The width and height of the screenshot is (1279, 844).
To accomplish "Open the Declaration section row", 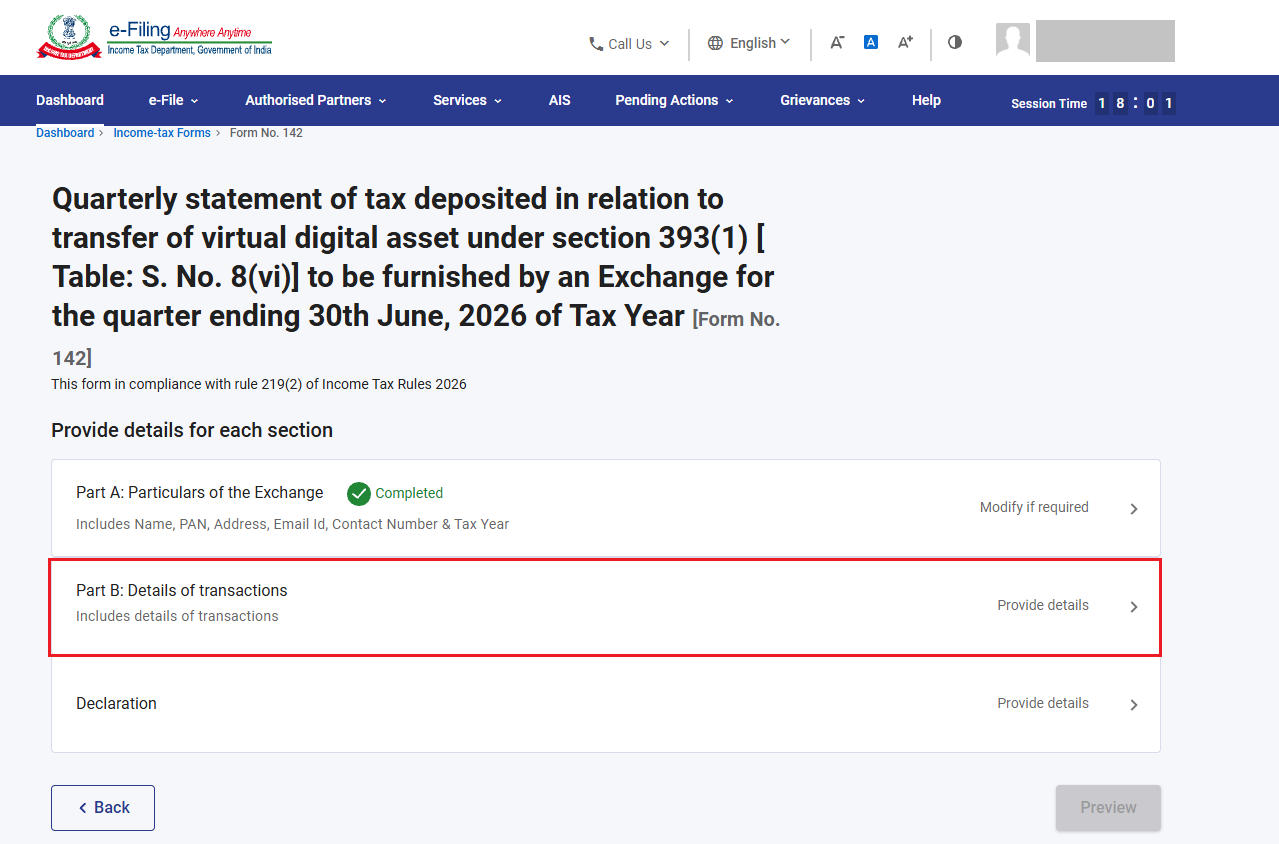I will coord(606,704).
